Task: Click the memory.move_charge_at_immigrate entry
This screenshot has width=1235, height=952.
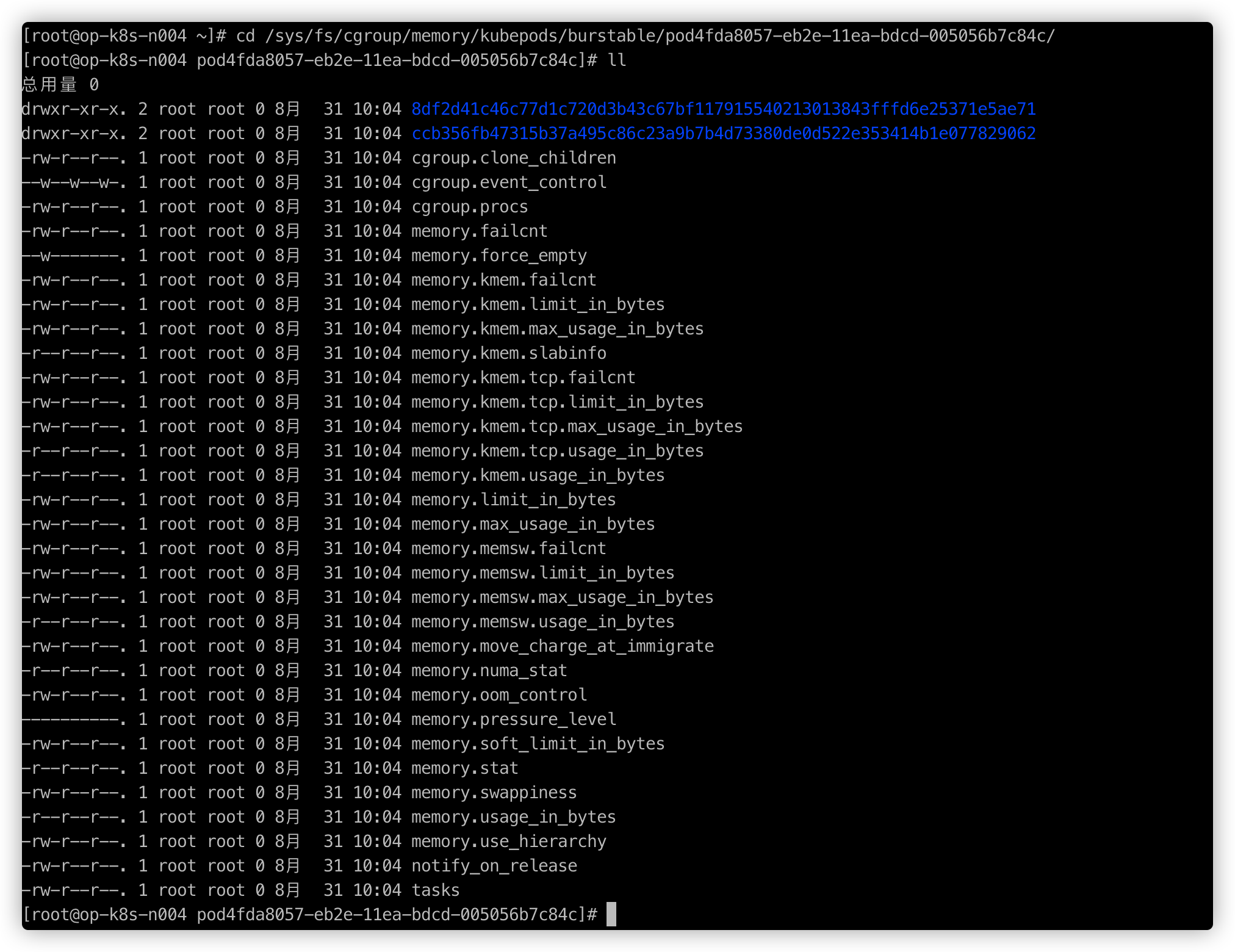Action: click(x=562, y=646)
